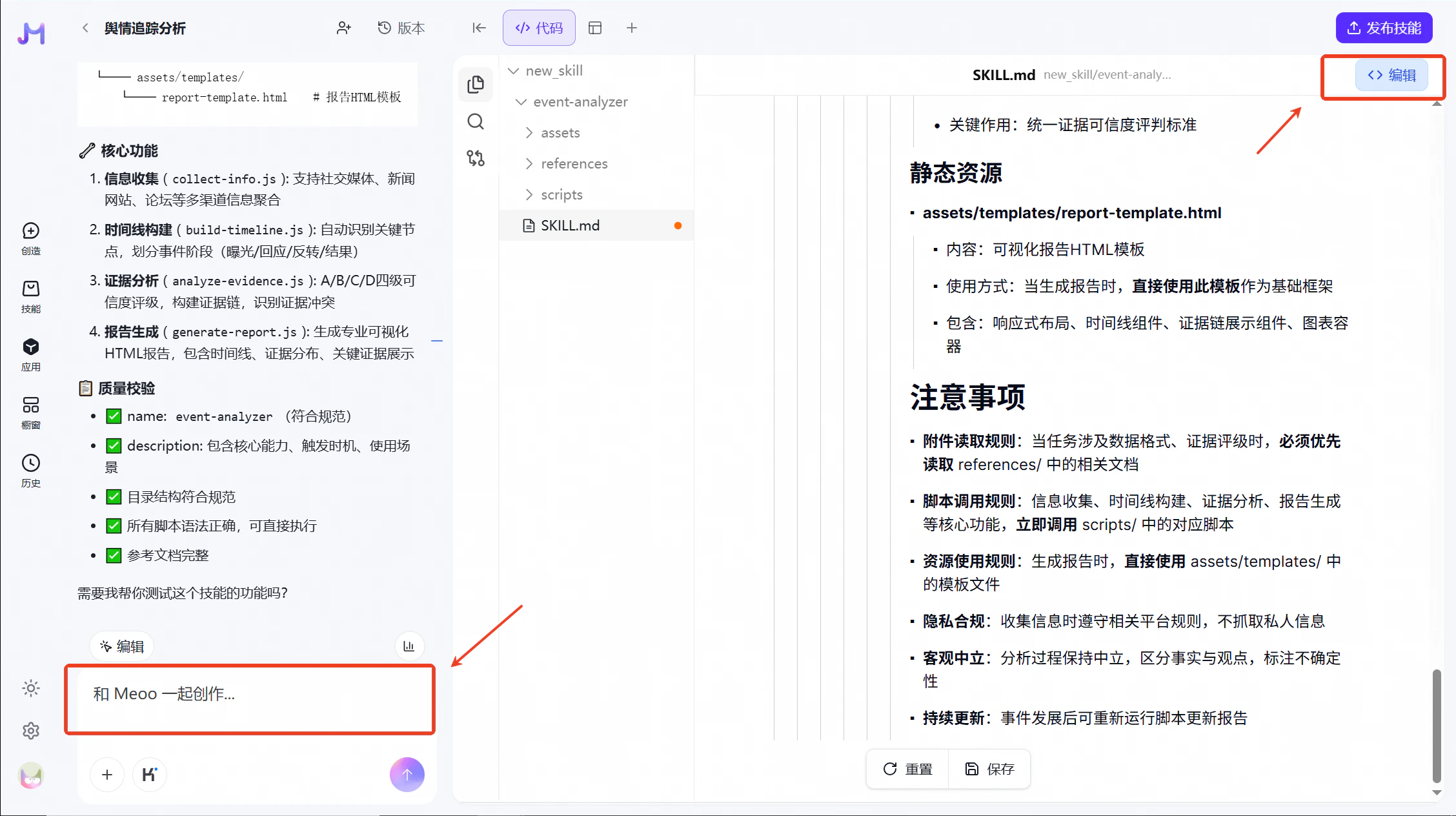
Task: Switch to the 代码 code tab
Action: click(539, 28)
